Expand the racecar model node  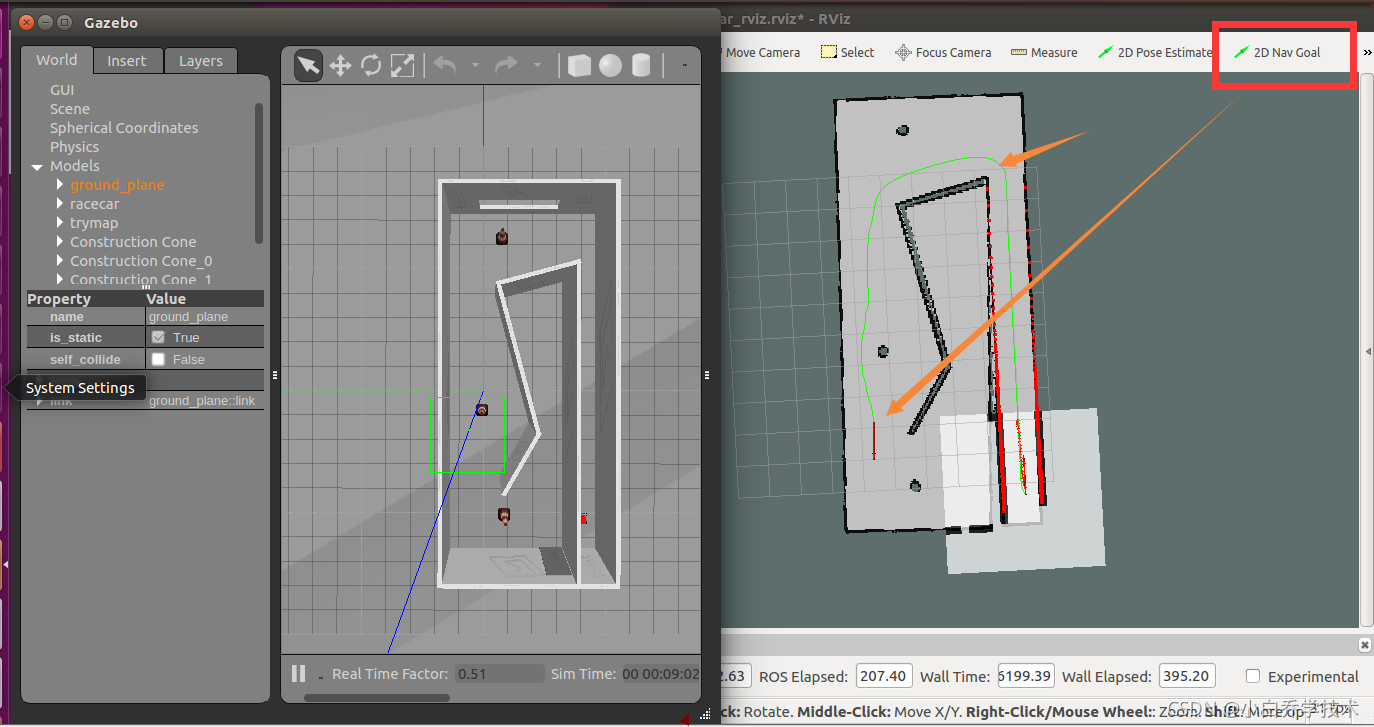60,204
